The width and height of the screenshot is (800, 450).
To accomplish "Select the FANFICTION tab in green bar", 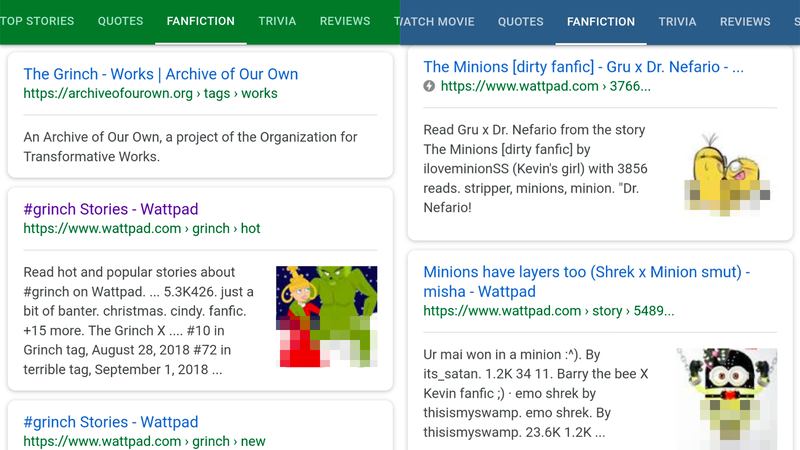I will click(x=201, y=21).
